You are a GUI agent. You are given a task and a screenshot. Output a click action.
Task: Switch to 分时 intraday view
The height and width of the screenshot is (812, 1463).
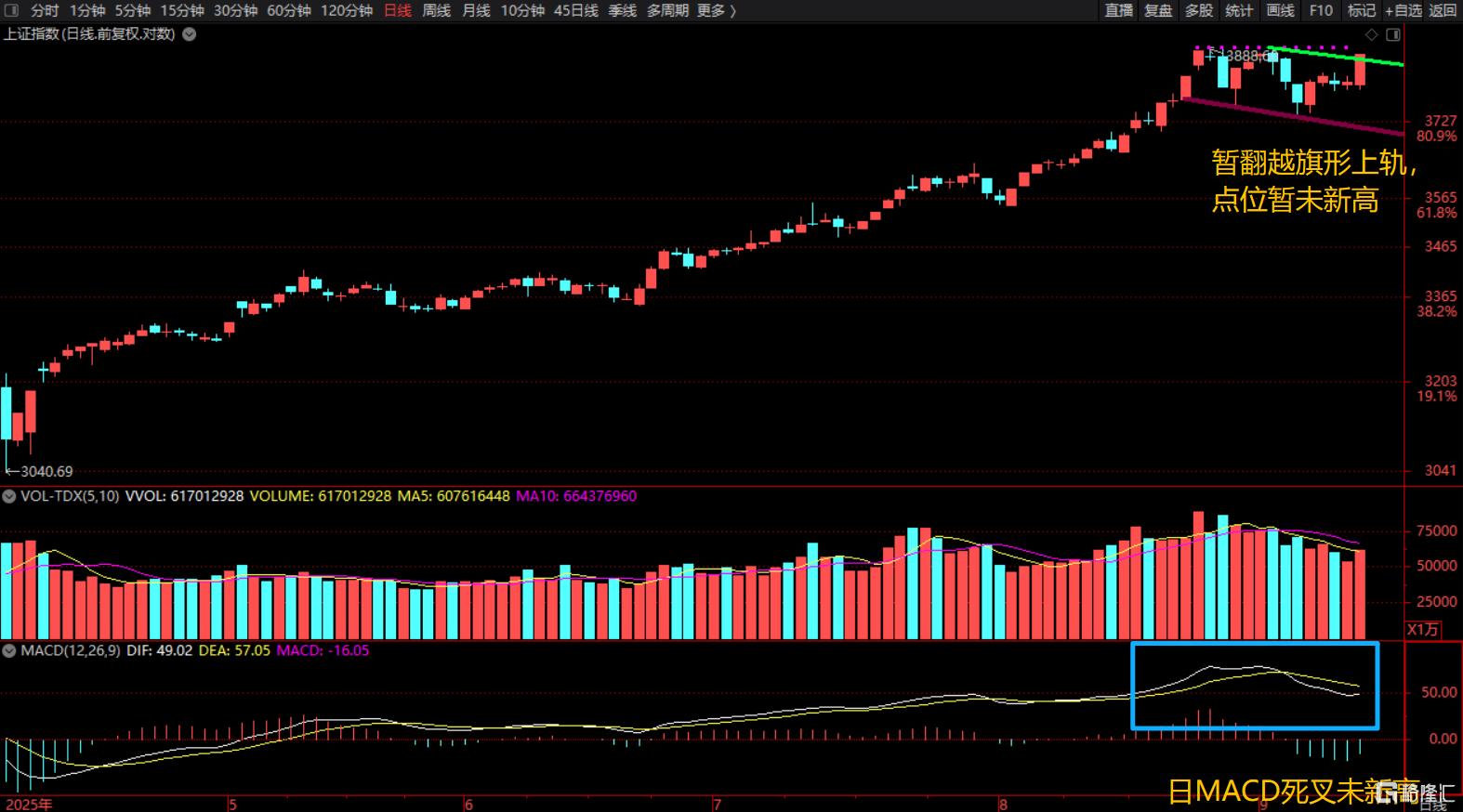[45, 10]
